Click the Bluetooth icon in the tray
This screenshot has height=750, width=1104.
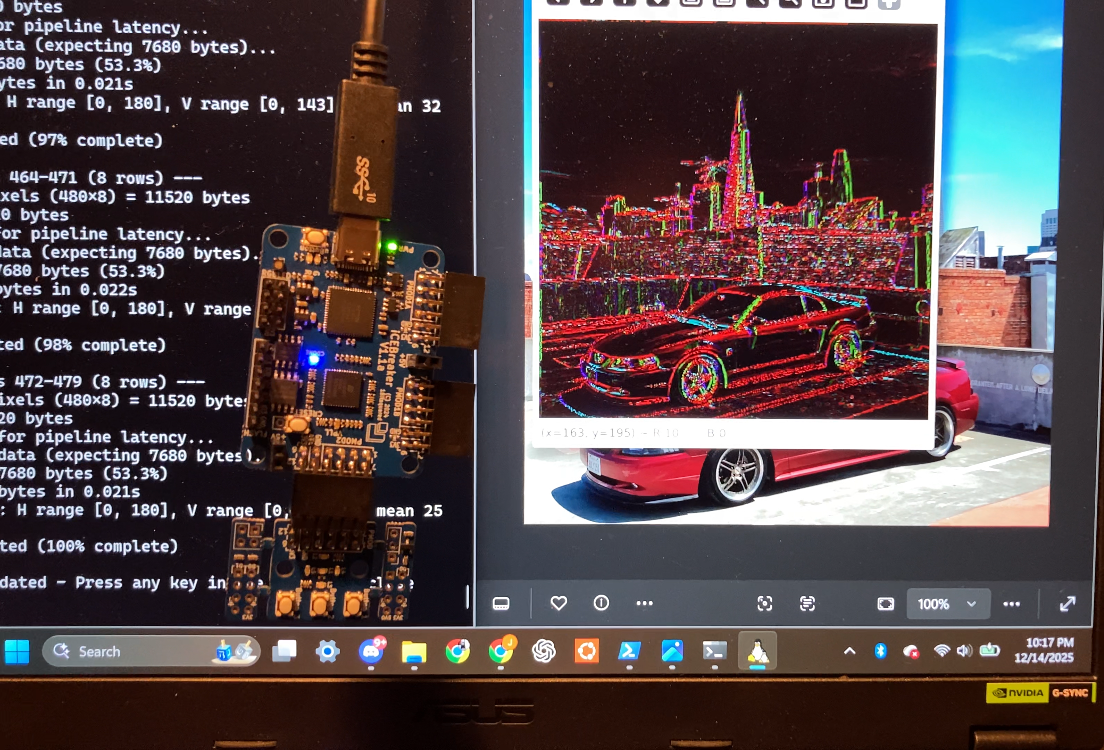click(x=880, y=651)
